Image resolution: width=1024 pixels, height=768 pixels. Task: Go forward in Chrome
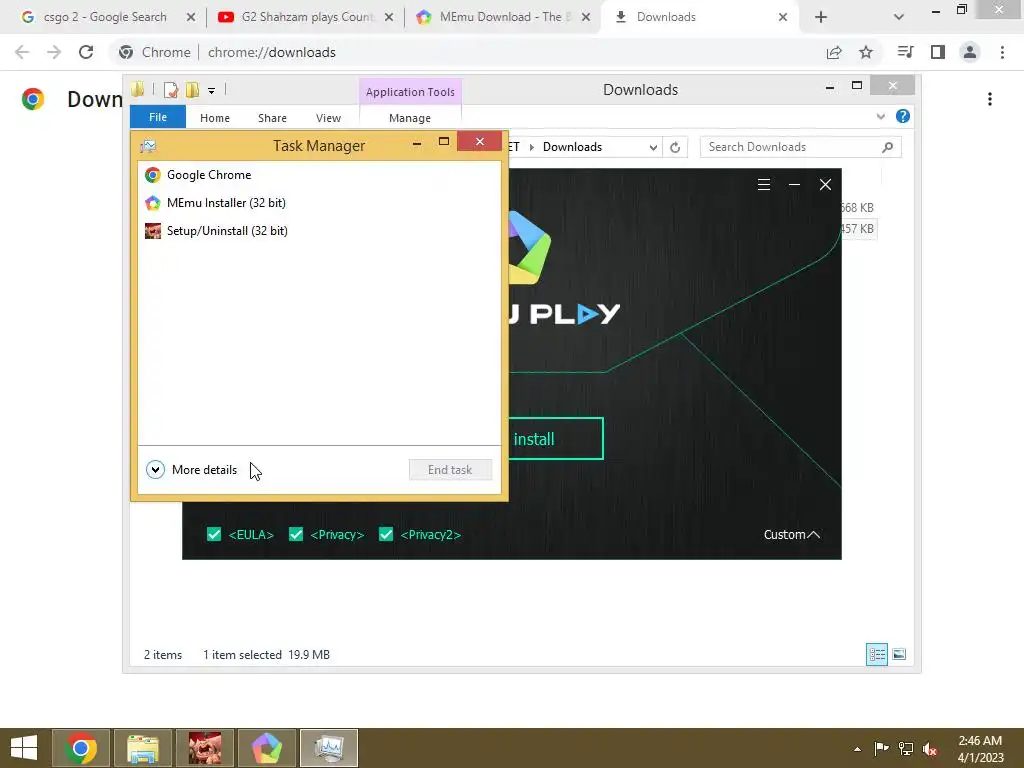pos(54,52)
